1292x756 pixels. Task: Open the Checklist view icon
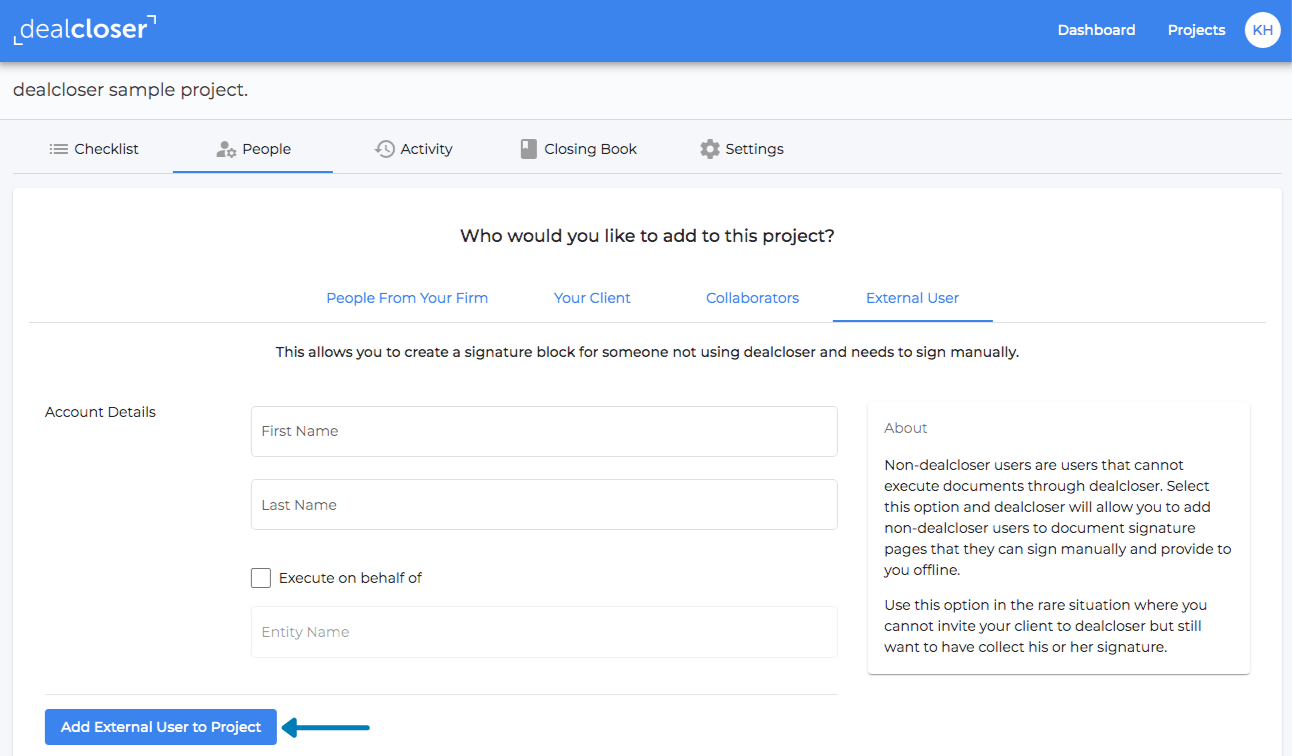coord(58,148)
